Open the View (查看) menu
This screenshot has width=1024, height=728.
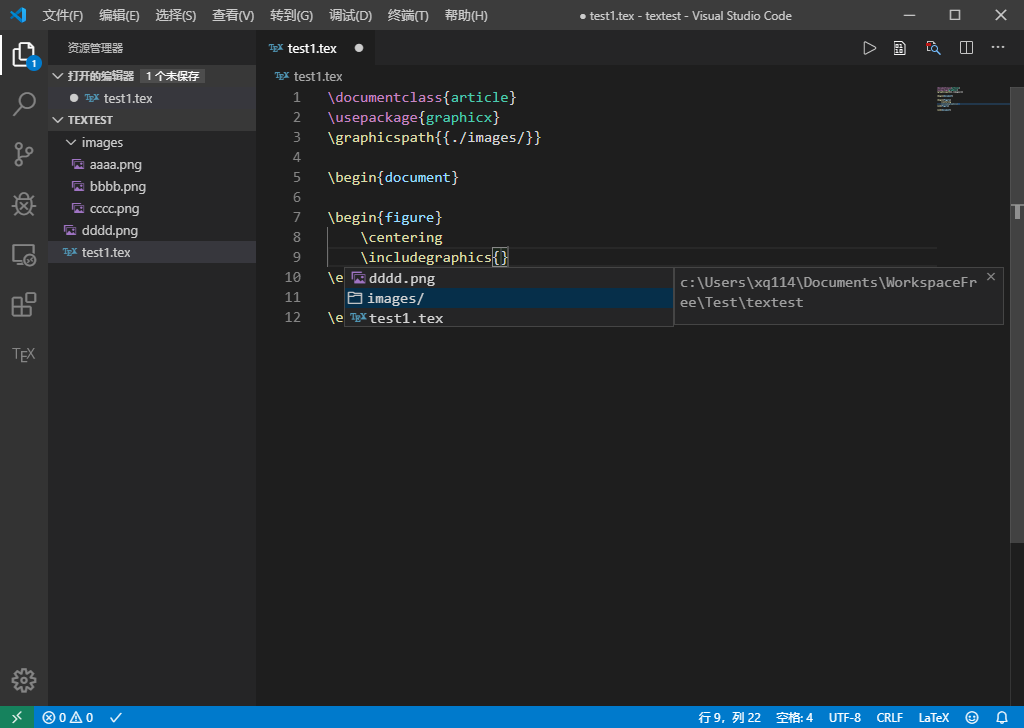(233, 16)
